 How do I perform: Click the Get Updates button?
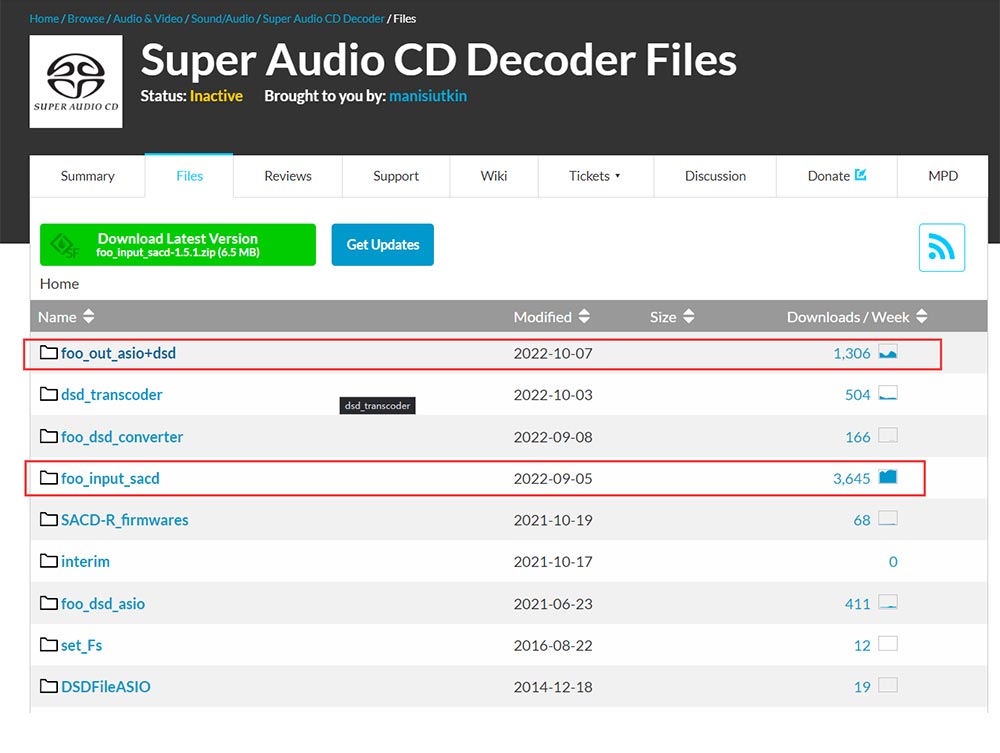[383, 245]
